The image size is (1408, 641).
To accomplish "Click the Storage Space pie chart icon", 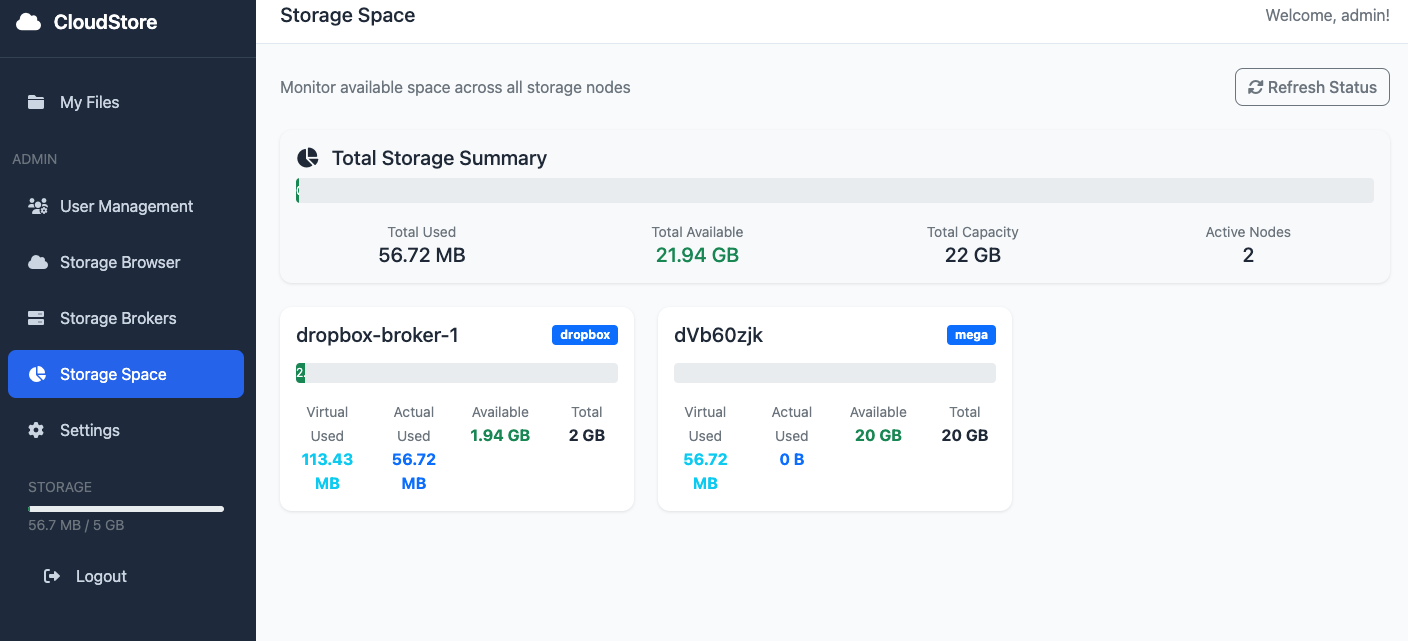I will coord(37,374).
